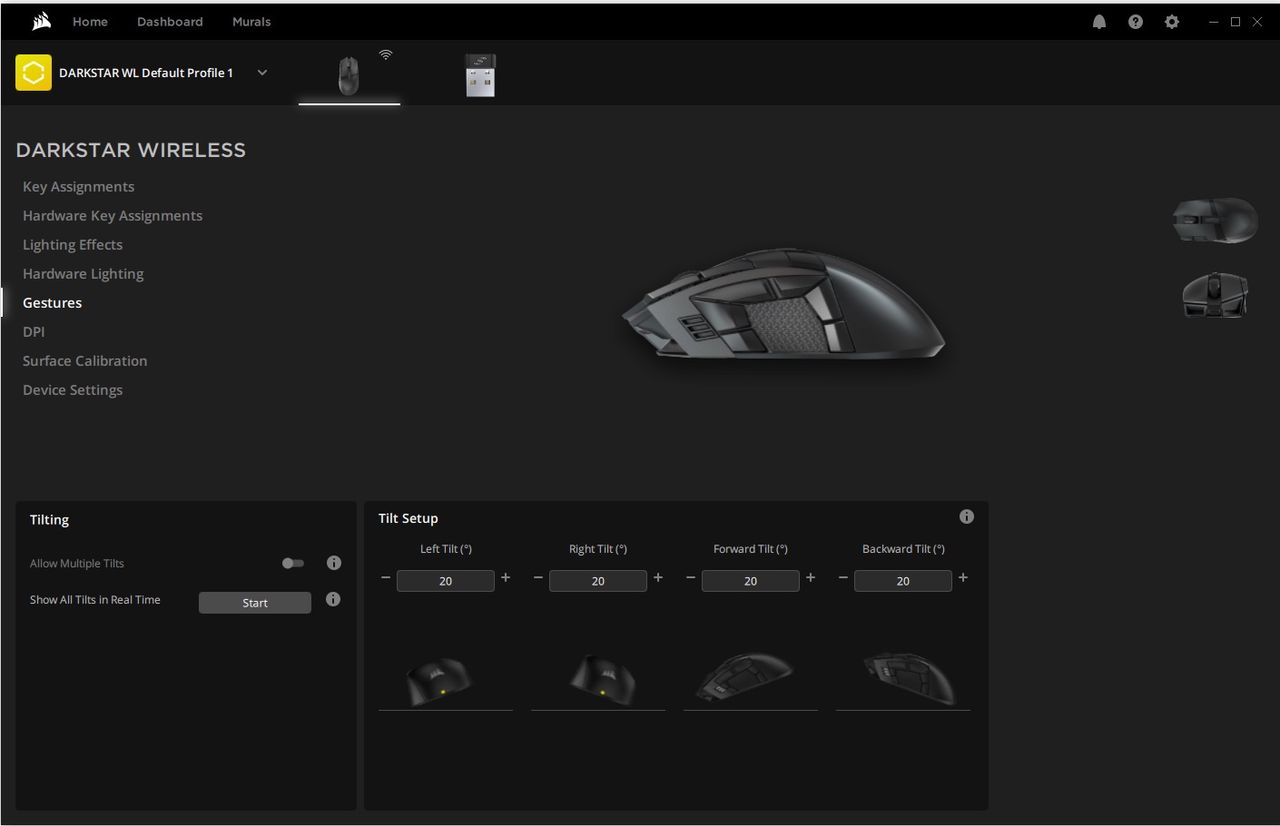Decrease Left Tilt angle with minus
1280x826 pixels.
[x=386, y=578]
